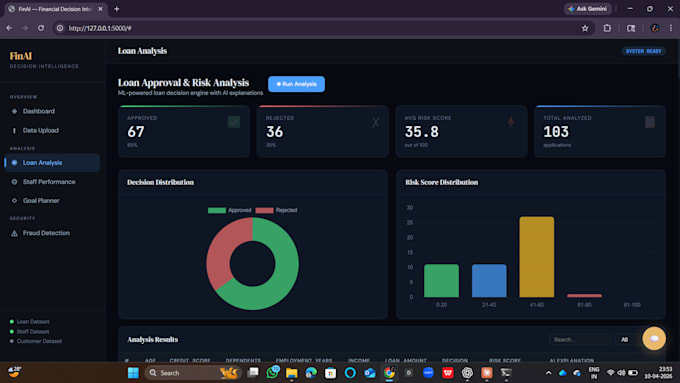Click the 103 total analyzed value
Image resolution: width=680 pixels, height=383 pixels.
[x=556, y=132]
